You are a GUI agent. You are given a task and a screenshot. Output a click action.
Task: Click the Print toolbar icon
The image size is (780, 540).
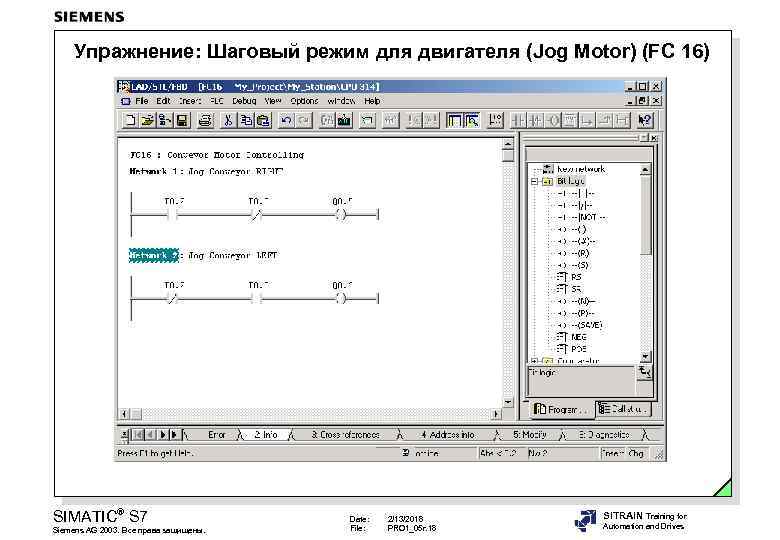[x=205, y=120]
